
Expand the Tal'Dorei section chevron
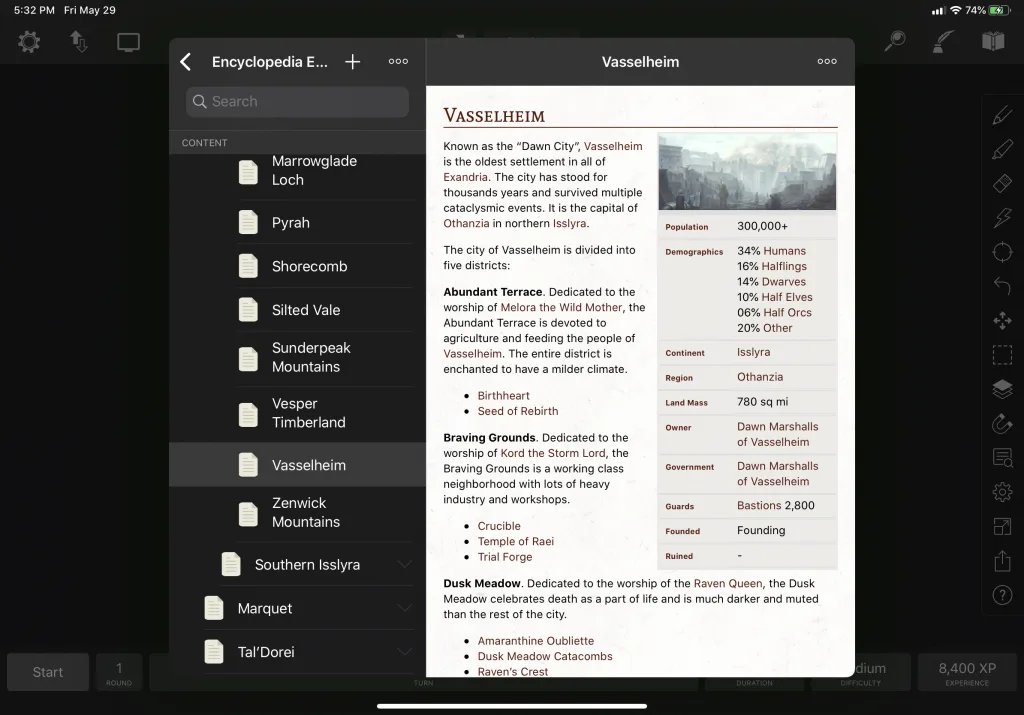404,652
